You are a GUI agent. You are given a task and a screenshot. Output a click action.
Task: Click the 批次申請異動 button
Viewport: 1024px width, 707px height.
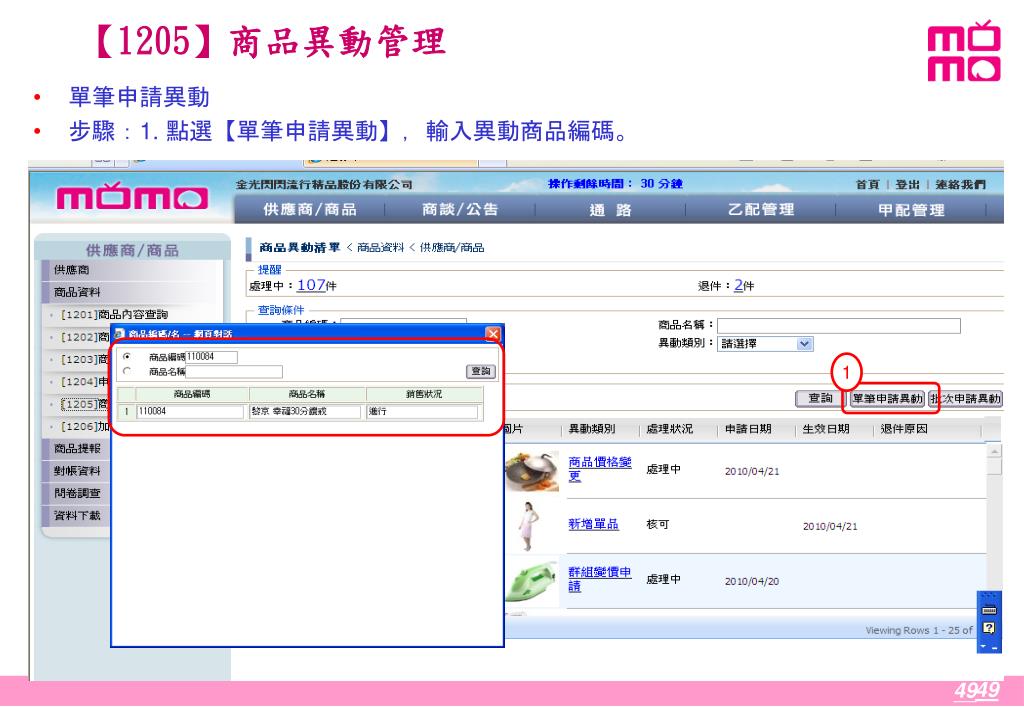965,399
